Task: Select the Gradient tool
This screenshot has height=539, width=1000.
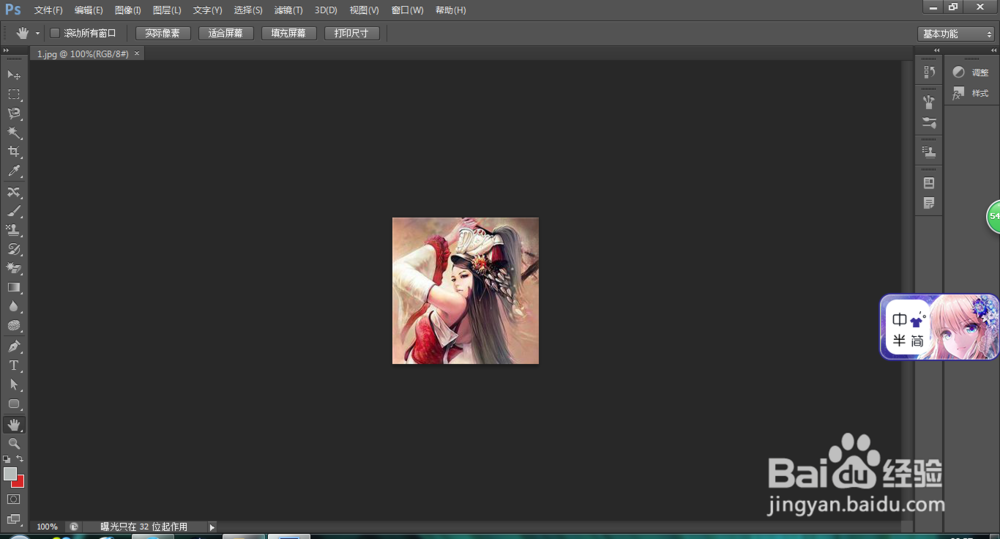Action: click(13, 288)
